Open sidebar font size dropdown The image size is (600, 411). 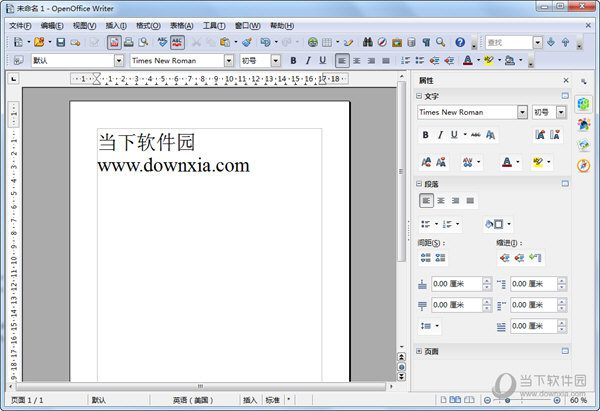coord(561,112)
